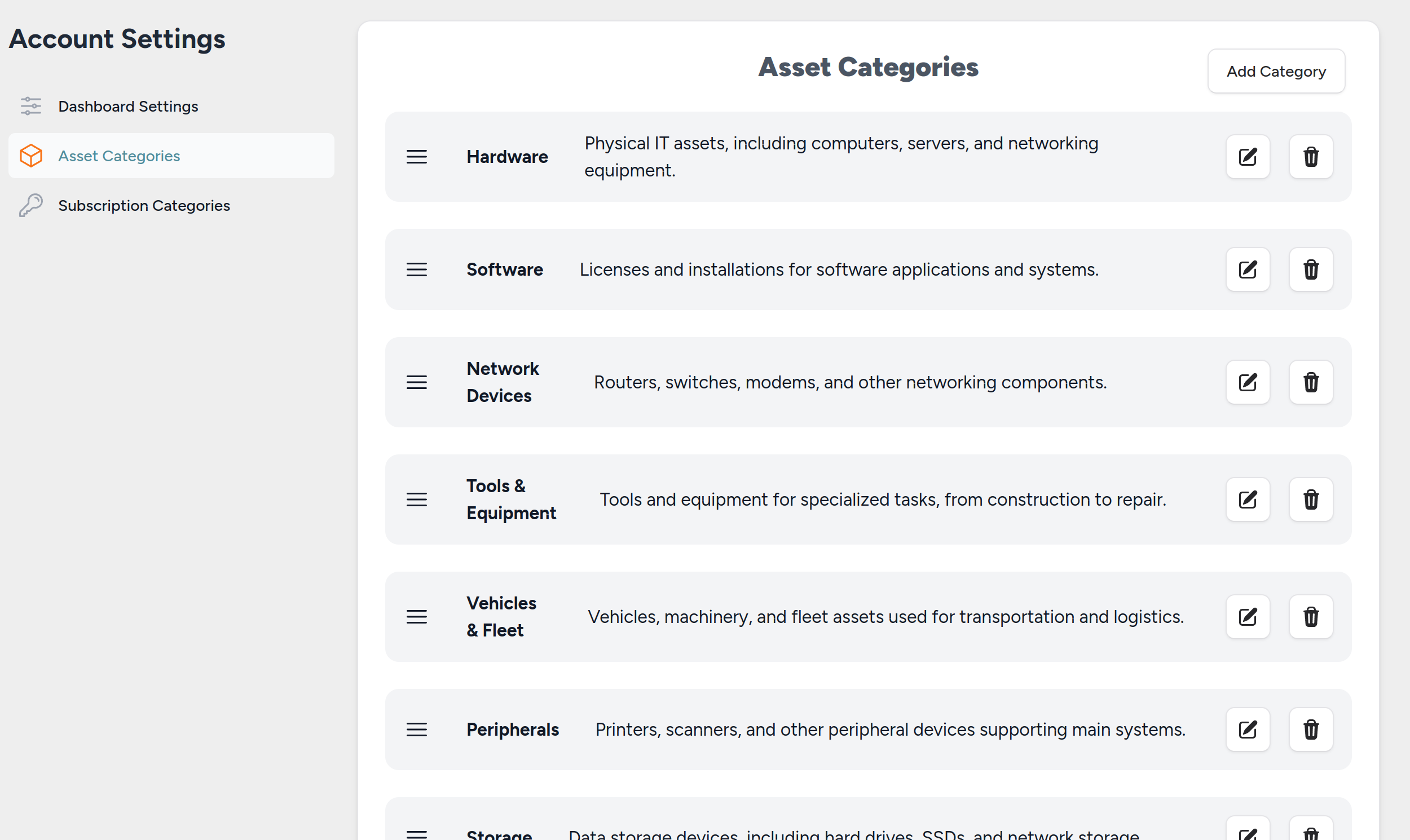
Task: Click the edit icon for Hardware category
Action: [x=1248, y=156]
